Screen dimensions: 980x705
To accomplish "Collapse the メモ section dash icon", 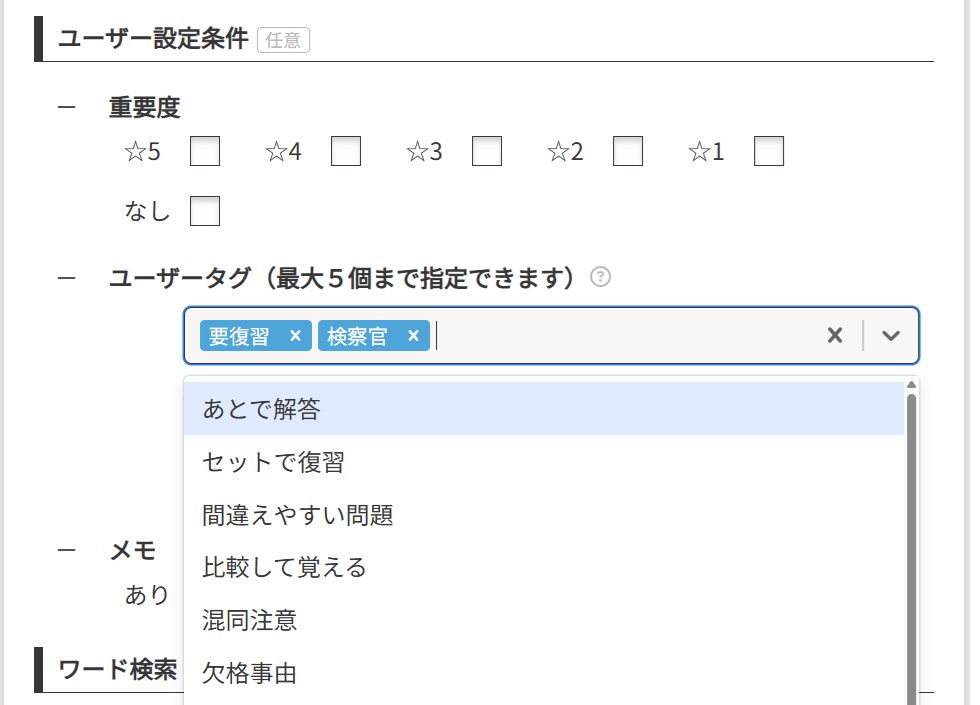I will [x=67, y=551].
